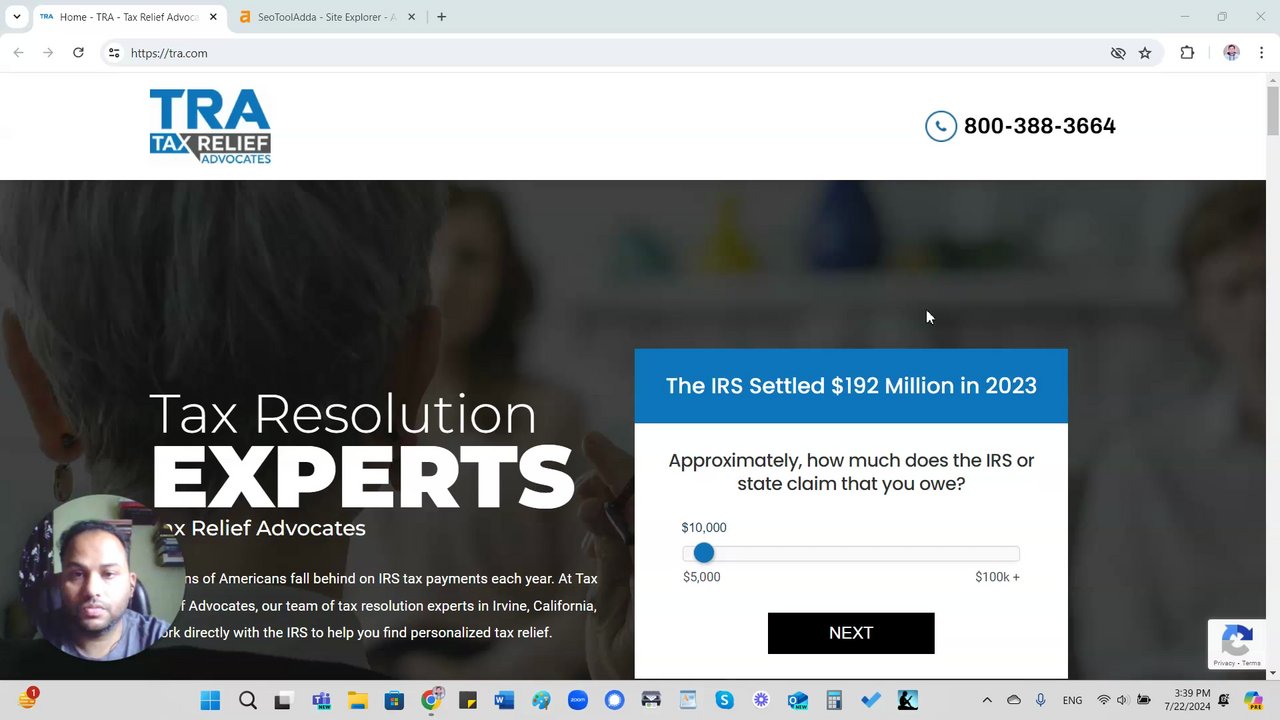Screen dimensions: 1280x720
Task: Open Task View on the taskbar
Action: coord(283,700)
